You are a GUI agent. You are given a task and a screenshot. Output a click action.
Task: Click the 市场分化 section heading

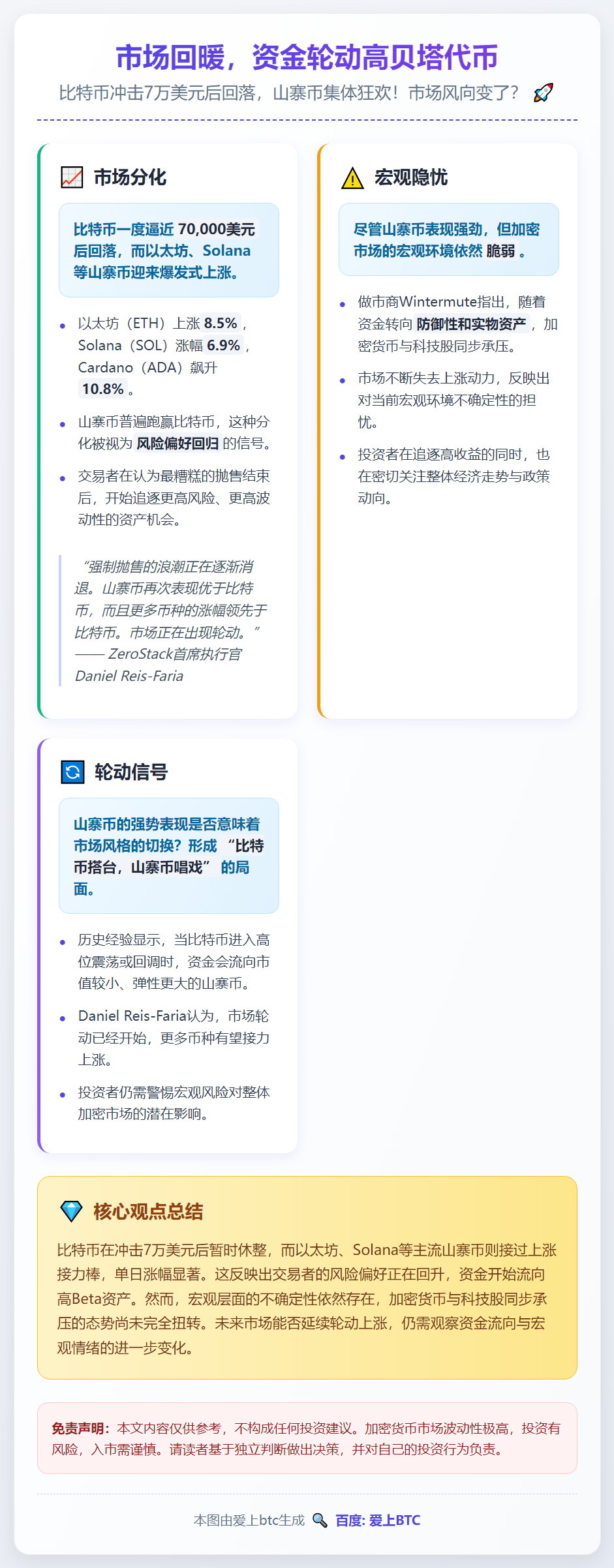pyautogui.click(x=130, y=177)
